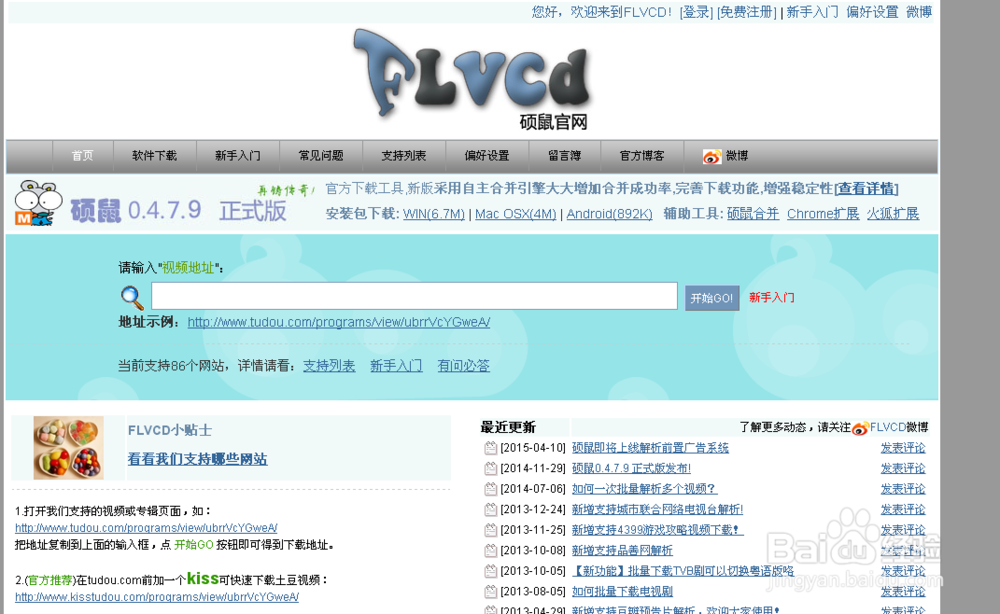Open the 支持列表 navigation tab

(x=404, y=156)
